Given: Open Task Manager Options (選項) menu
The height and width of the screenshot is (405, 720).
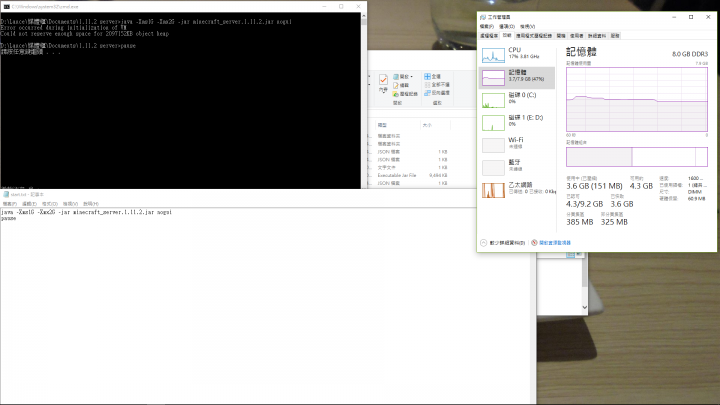Looking at the screenshot, I should coord(507,27).
